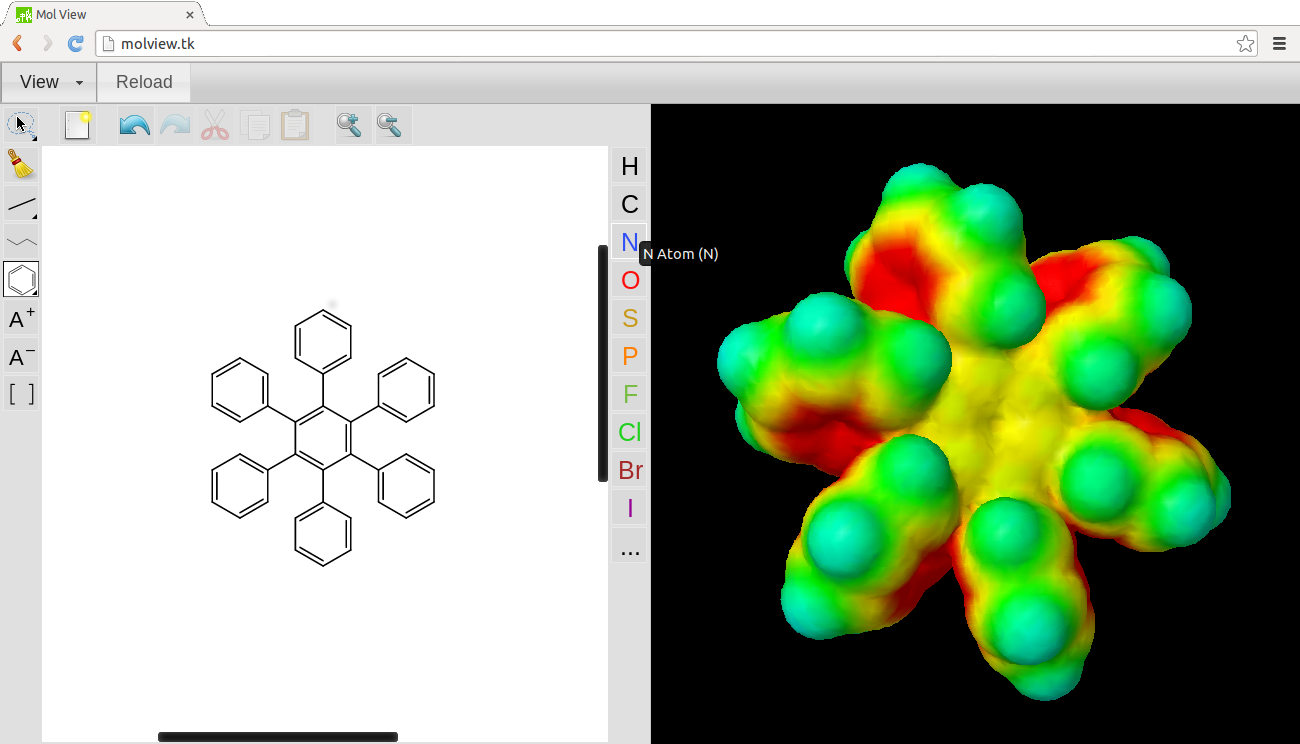Viewport: 1300px width, 744px height.
Task: Choose the single bond line tool
Action: 21,203
